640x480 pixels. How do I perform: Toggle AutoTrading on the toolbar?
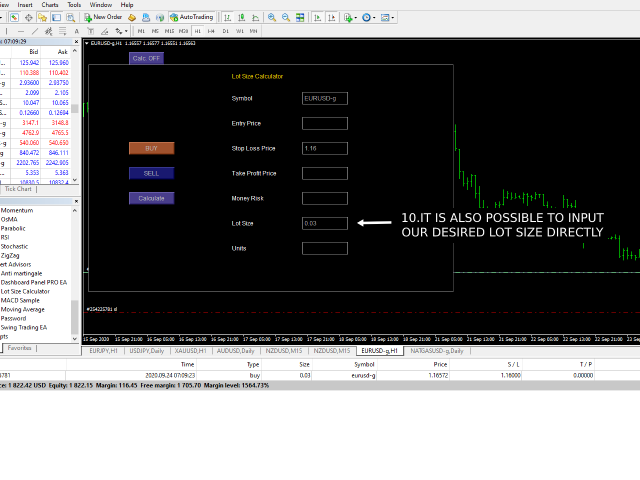(x=192, y=17)
